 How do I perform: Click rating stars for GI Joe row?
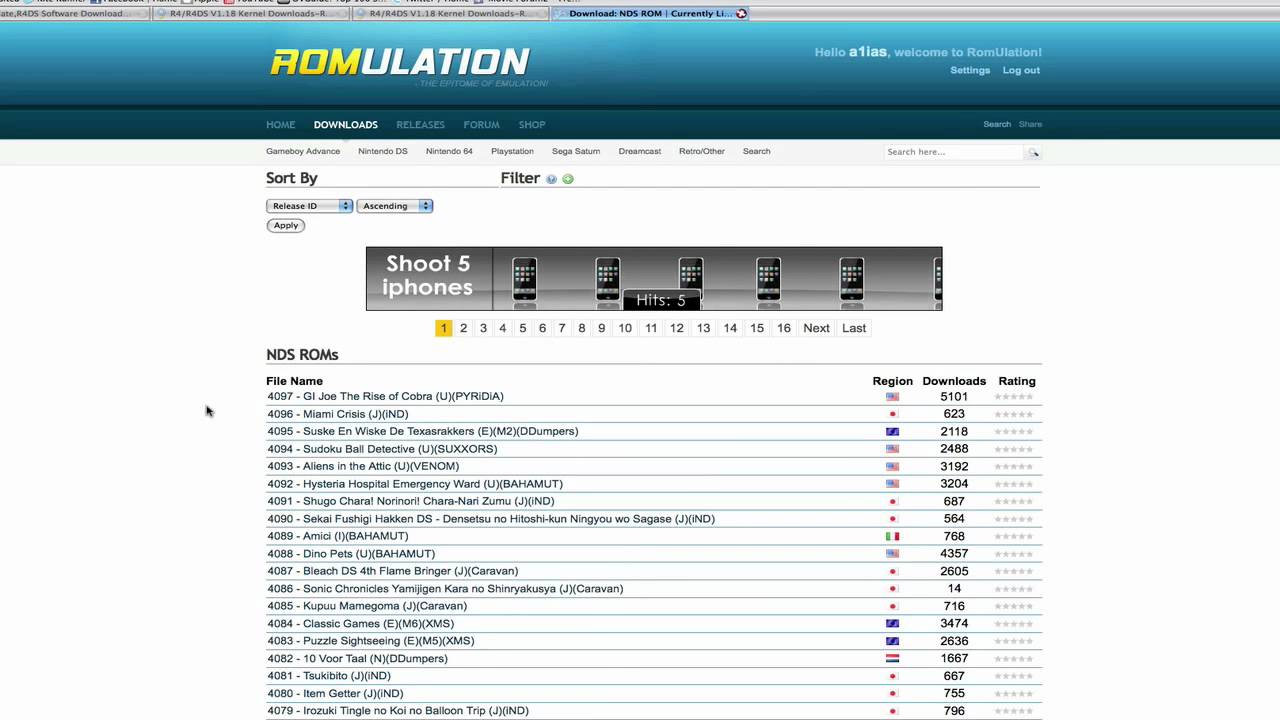click(x=1014, y=397)
